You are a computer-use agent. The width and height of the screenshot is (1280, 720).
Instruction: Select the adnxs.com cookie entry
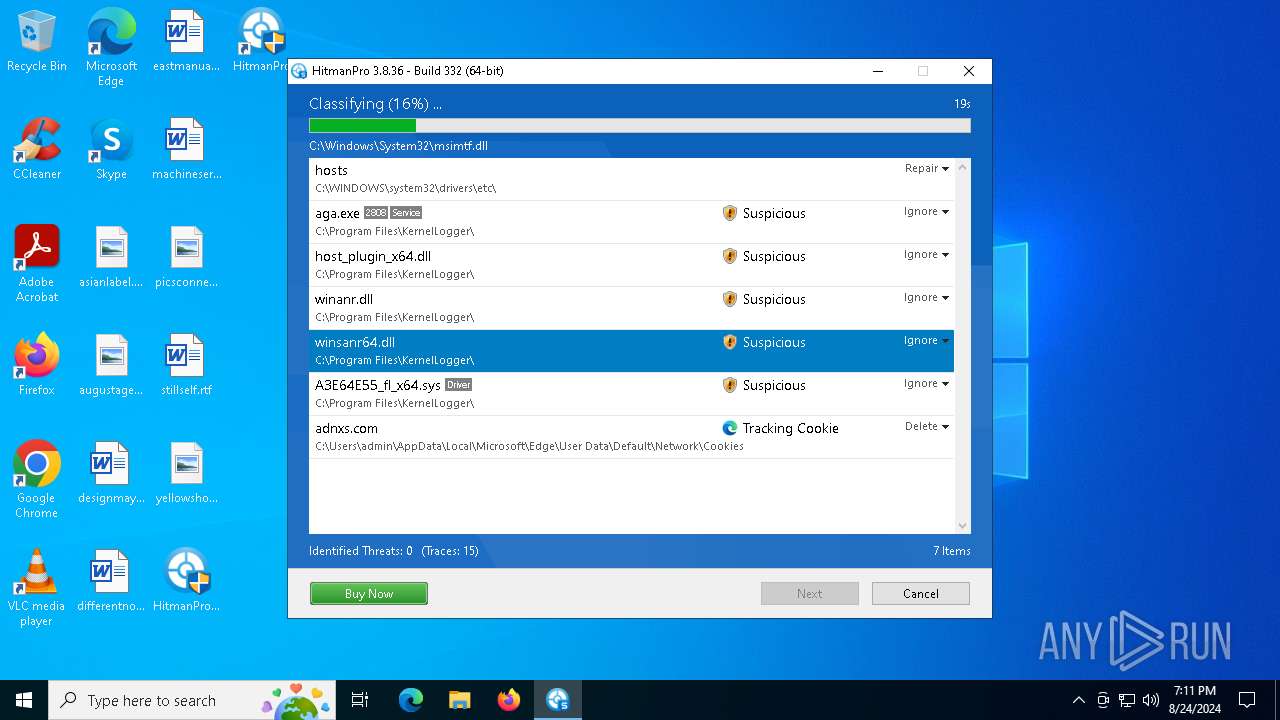coord(632,437)
